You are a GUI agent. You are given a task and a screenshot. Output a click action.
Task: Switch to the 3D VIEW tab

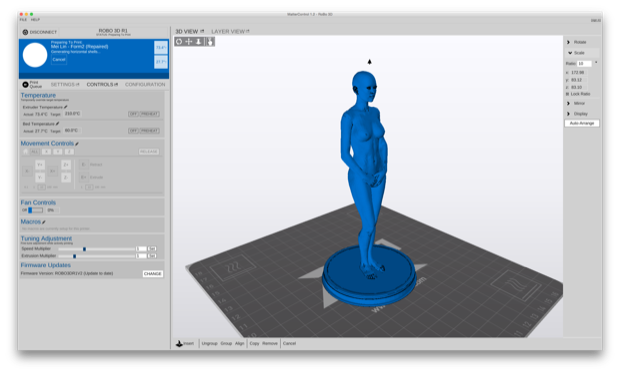[x=187, y=31]
